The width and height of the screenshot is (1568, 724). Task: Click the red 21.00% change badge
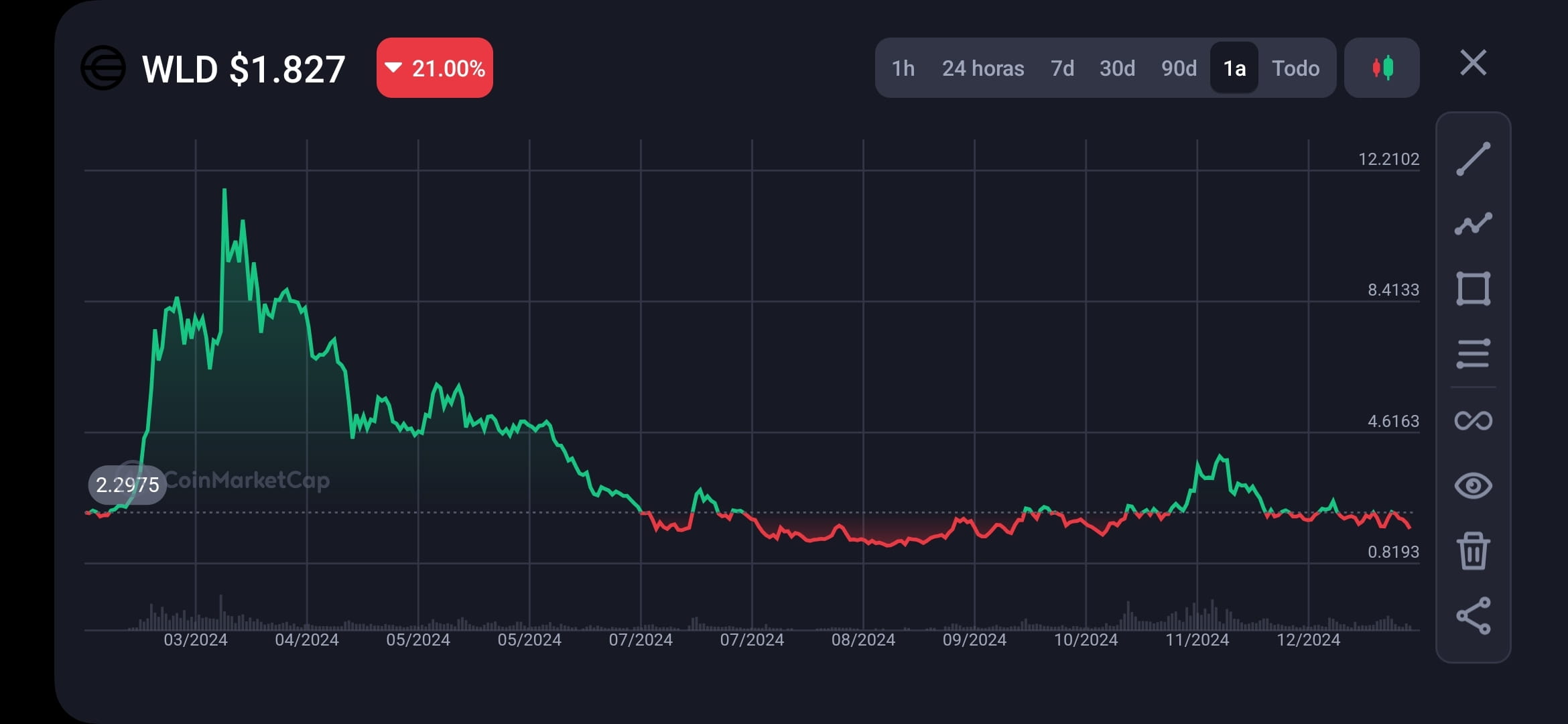point(434,68)
